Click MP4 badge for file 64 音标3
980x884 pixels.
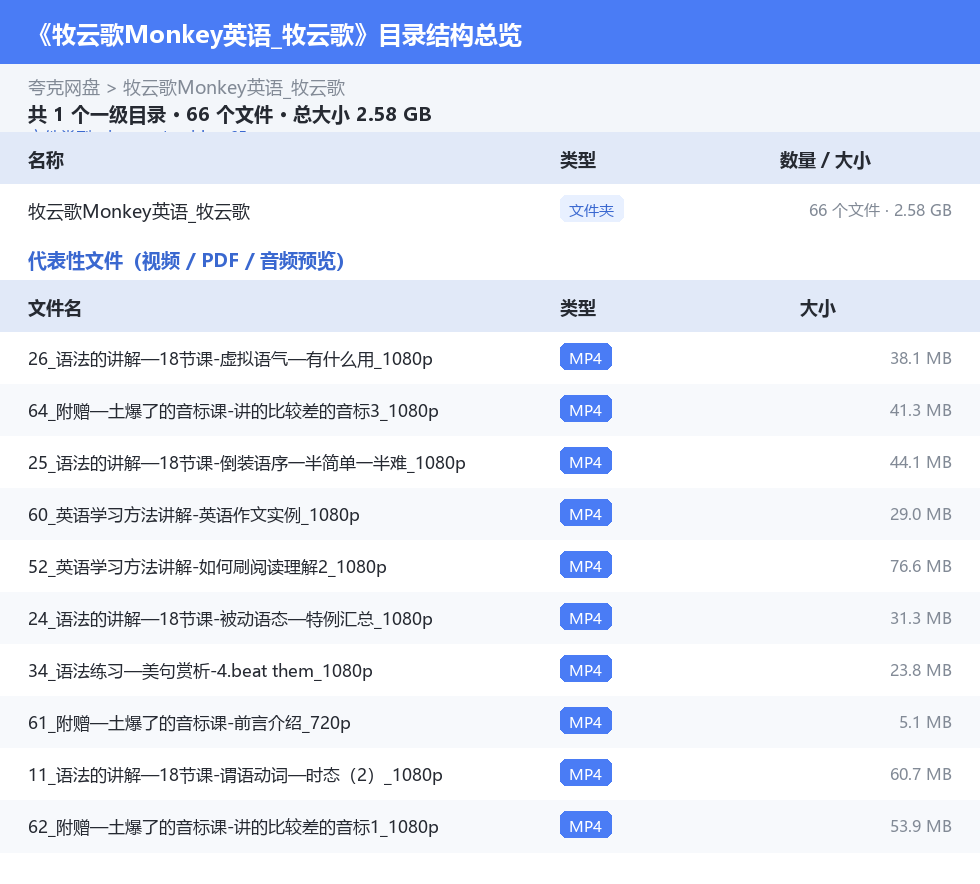tap(586, 409)
